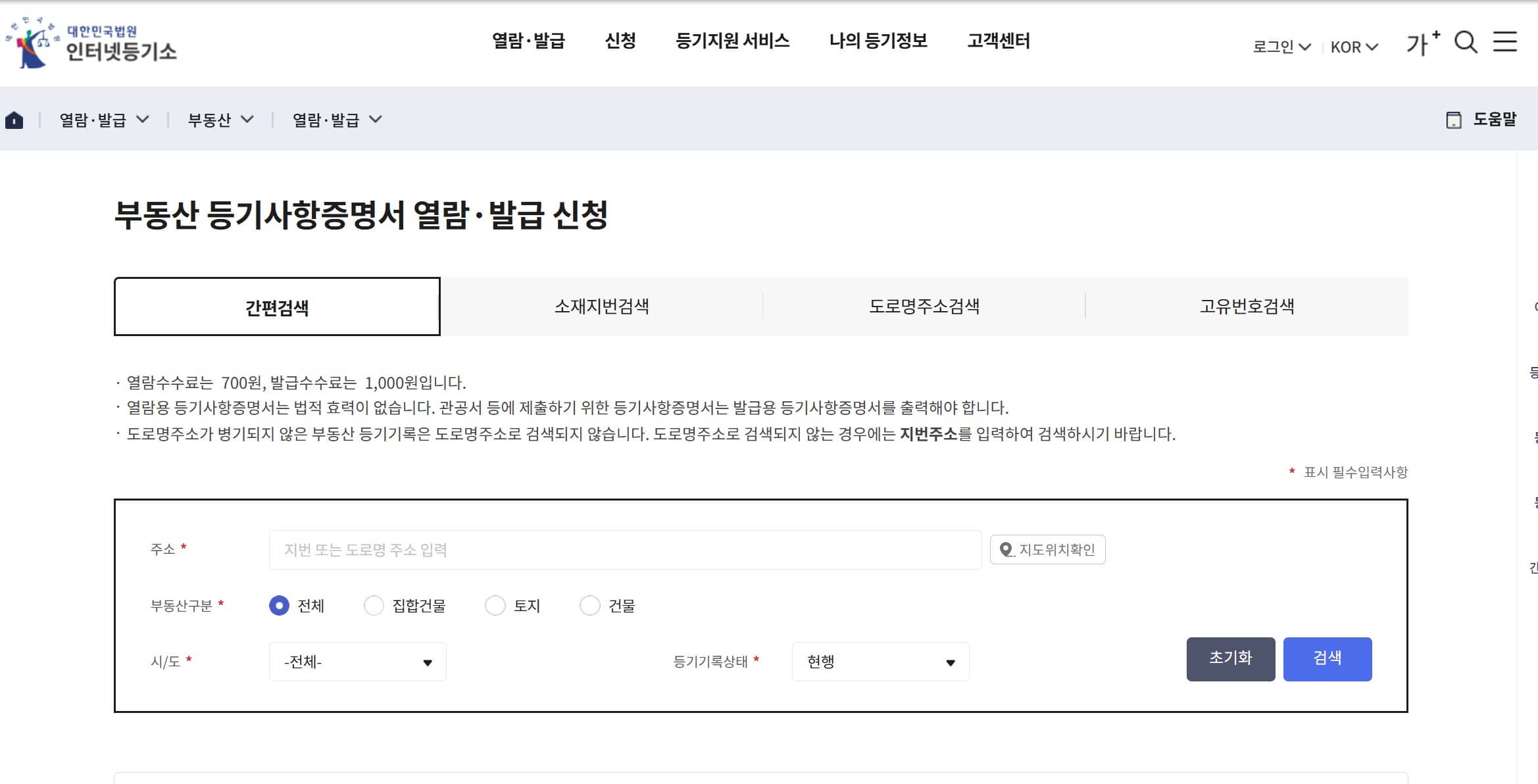Select the 건물 property type

589,606
